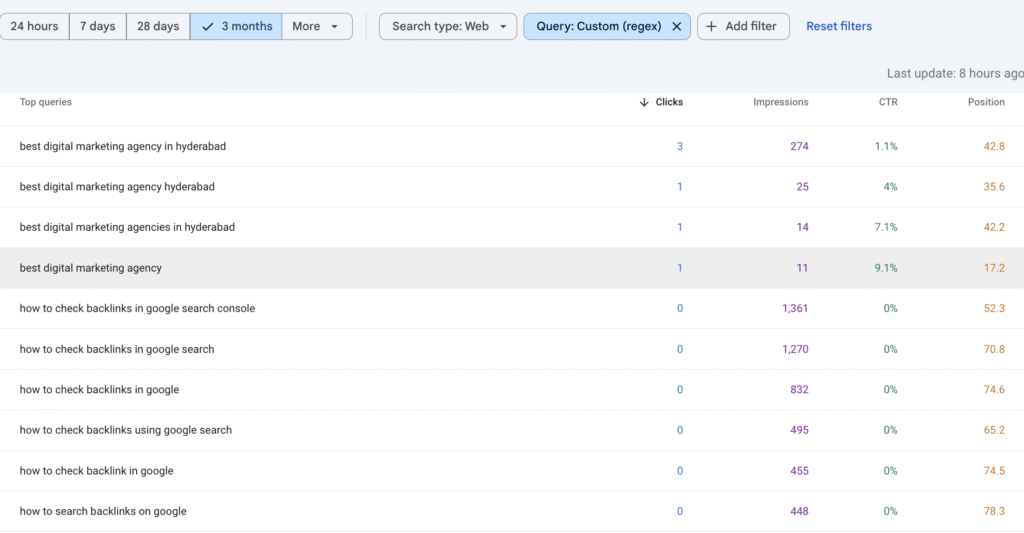Click the Clicks sort arrow icon
Image resolution: width=1024 pixels, height=533 pixels.
(x=644, y=102)
